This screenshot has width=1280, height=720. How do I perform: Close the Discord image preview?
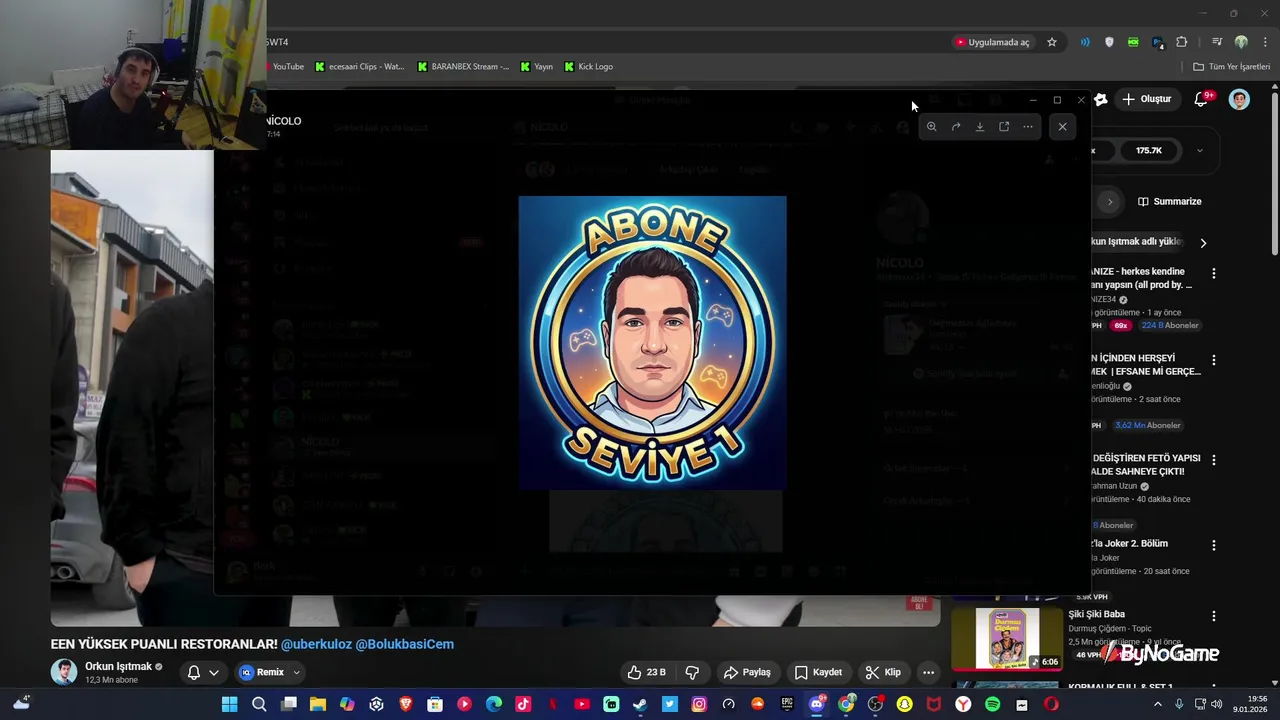coord(1062,126)
